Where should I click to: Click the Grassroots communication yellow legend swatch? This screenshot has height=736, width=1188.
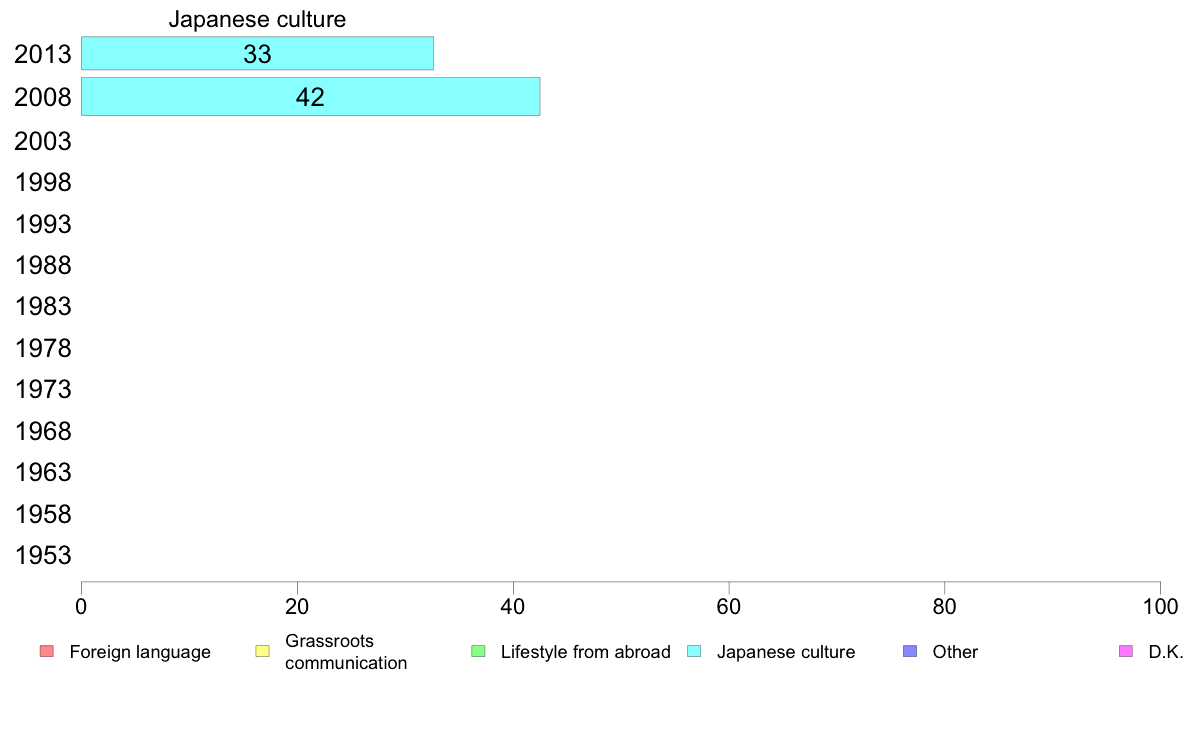[x=263, y=651]
